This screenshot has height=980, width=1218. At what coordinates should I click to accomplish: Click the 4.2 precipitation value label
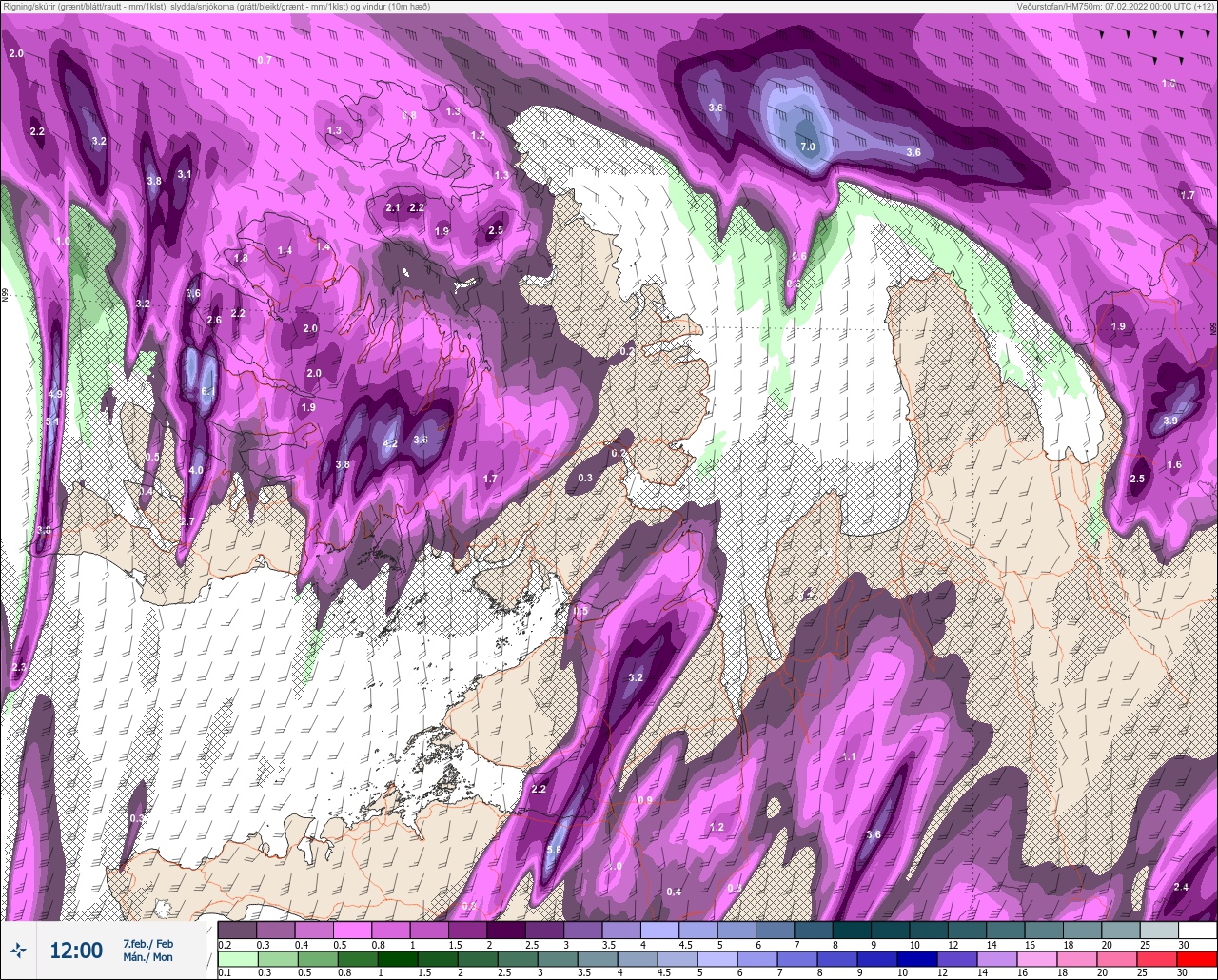click(390, 443)
